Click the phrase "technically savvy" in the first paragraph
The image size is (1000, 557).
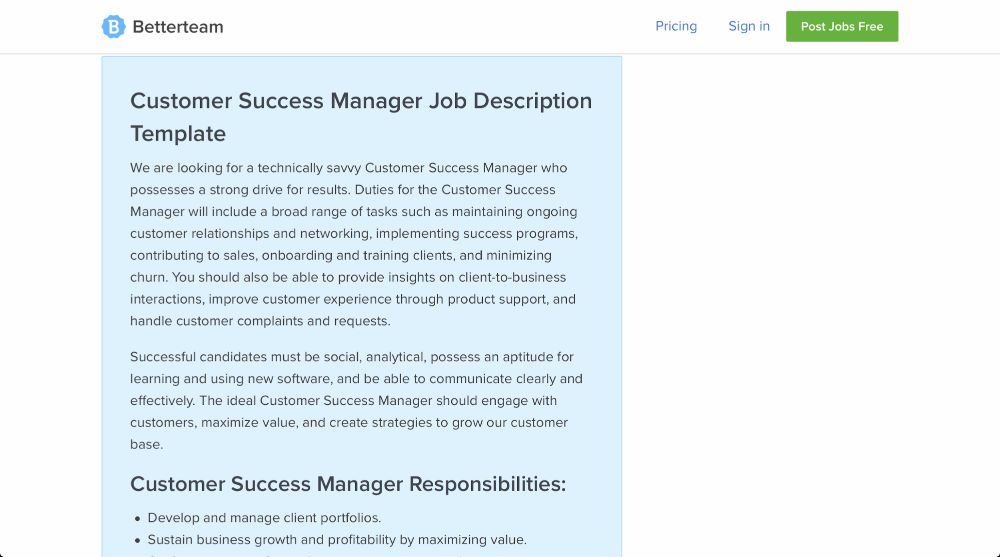coord(309,168)
